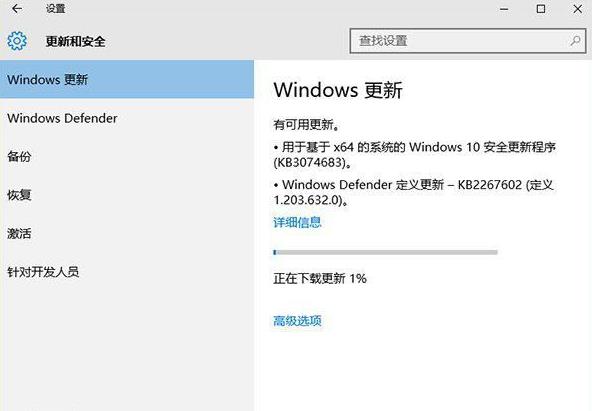Click the 查找设置 search field
This screenshot has height=411, width=592.
point(468,40)
